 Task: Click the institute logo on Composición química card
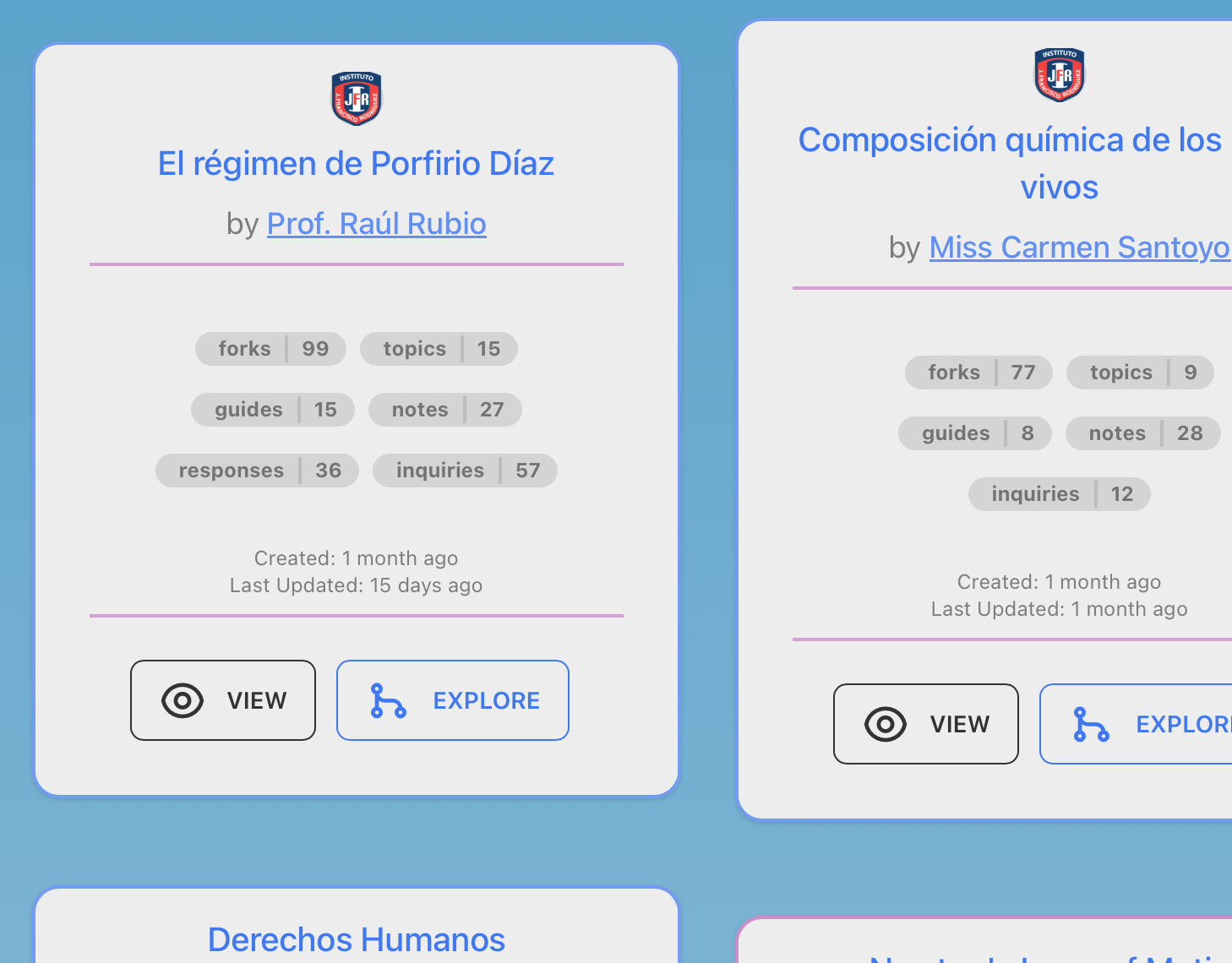[x=1059, y=74]
